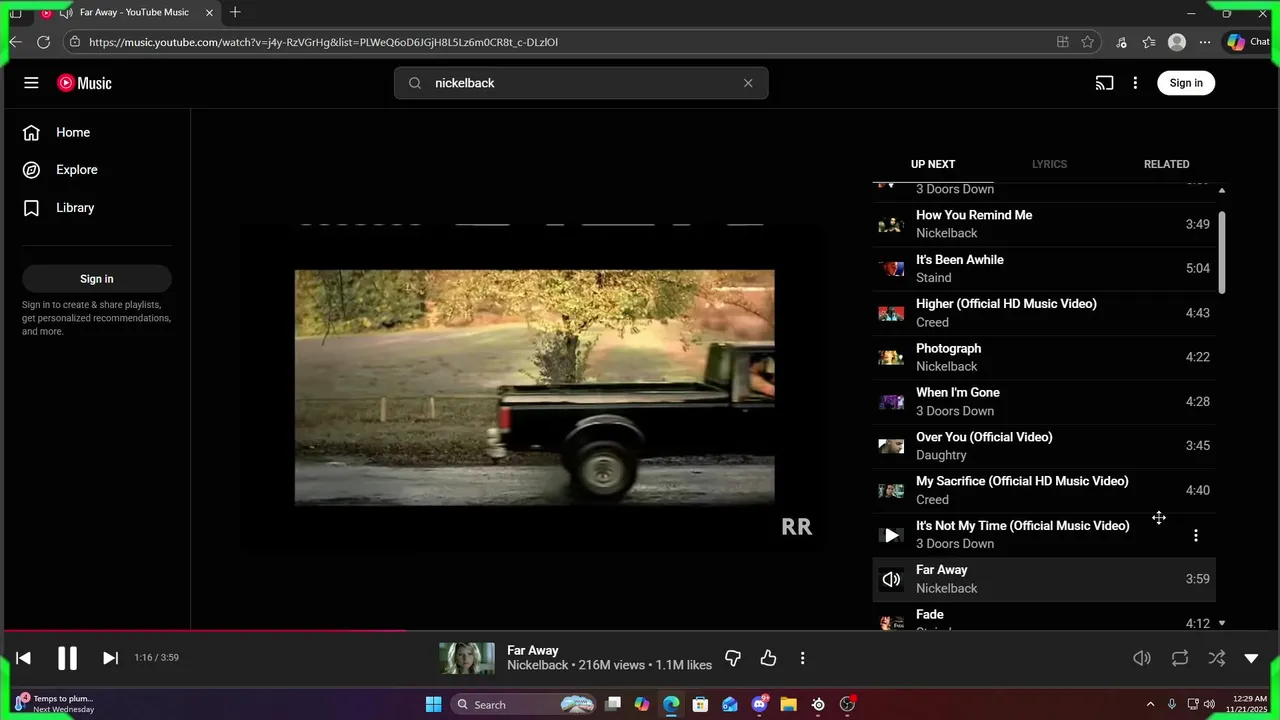The width and height of the screenshot is (1280, 720).
Task: Like the song Far Away
Action: (768, 658)
